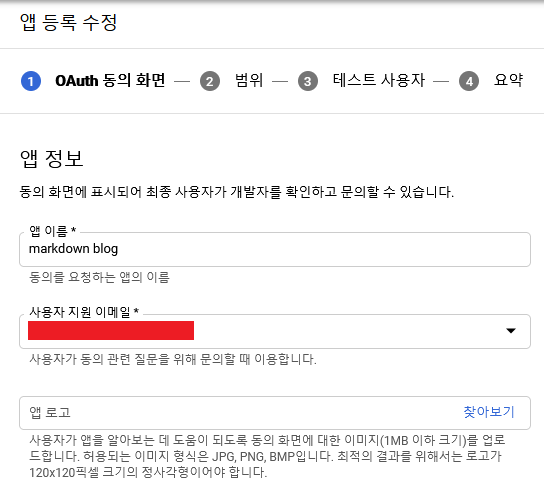The width and height of the screenshot is (544, 501).
Task: Click the 앱 정보 section heading
Action: [x=52, y=159]
